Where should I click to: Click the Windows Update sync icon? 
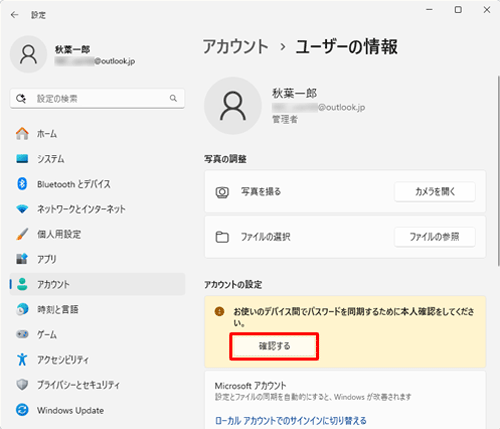tap(22, 410)
